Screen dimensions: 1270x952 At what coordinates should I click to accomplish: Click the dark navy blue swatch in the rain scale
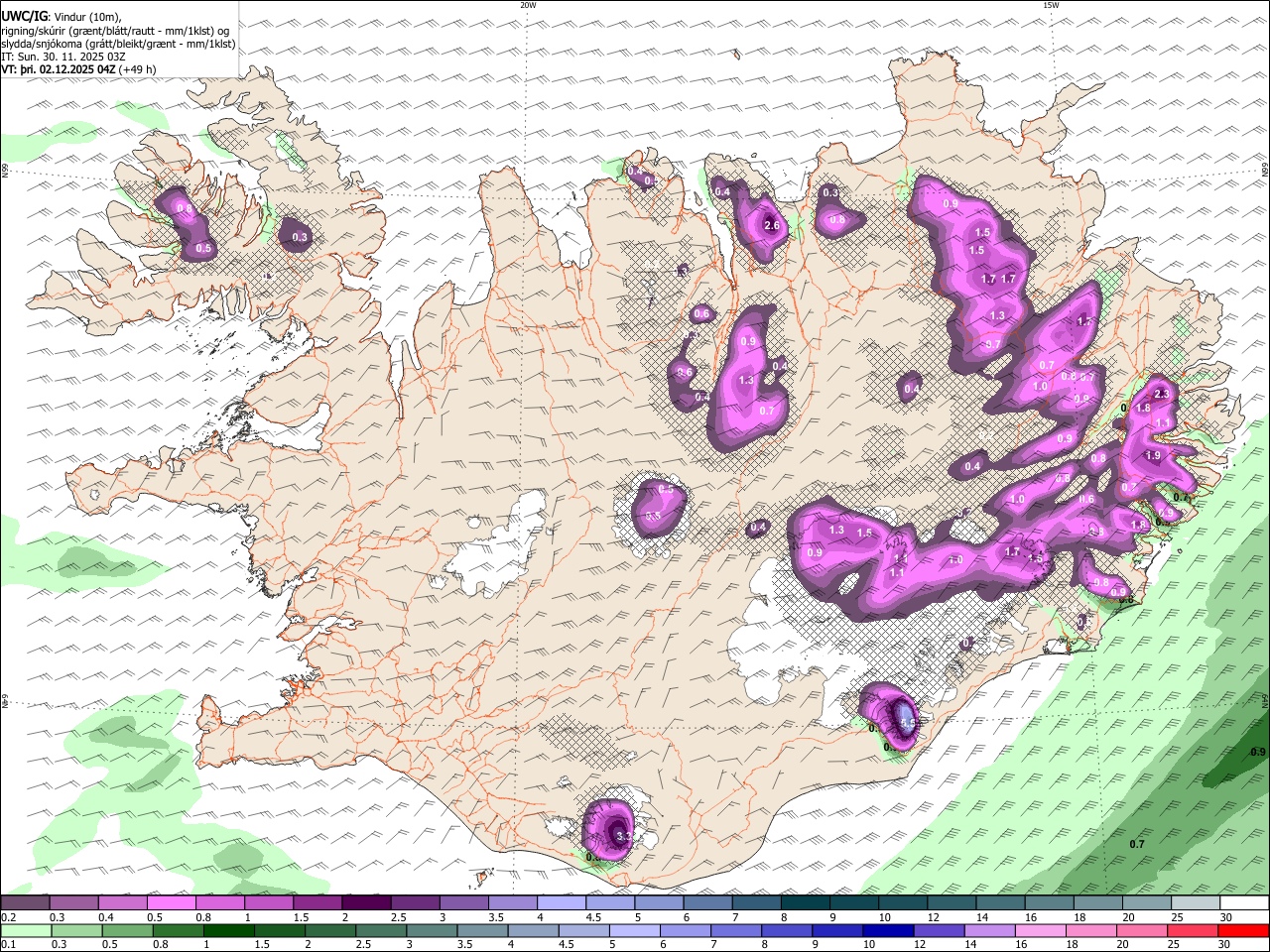pos(888,931)
